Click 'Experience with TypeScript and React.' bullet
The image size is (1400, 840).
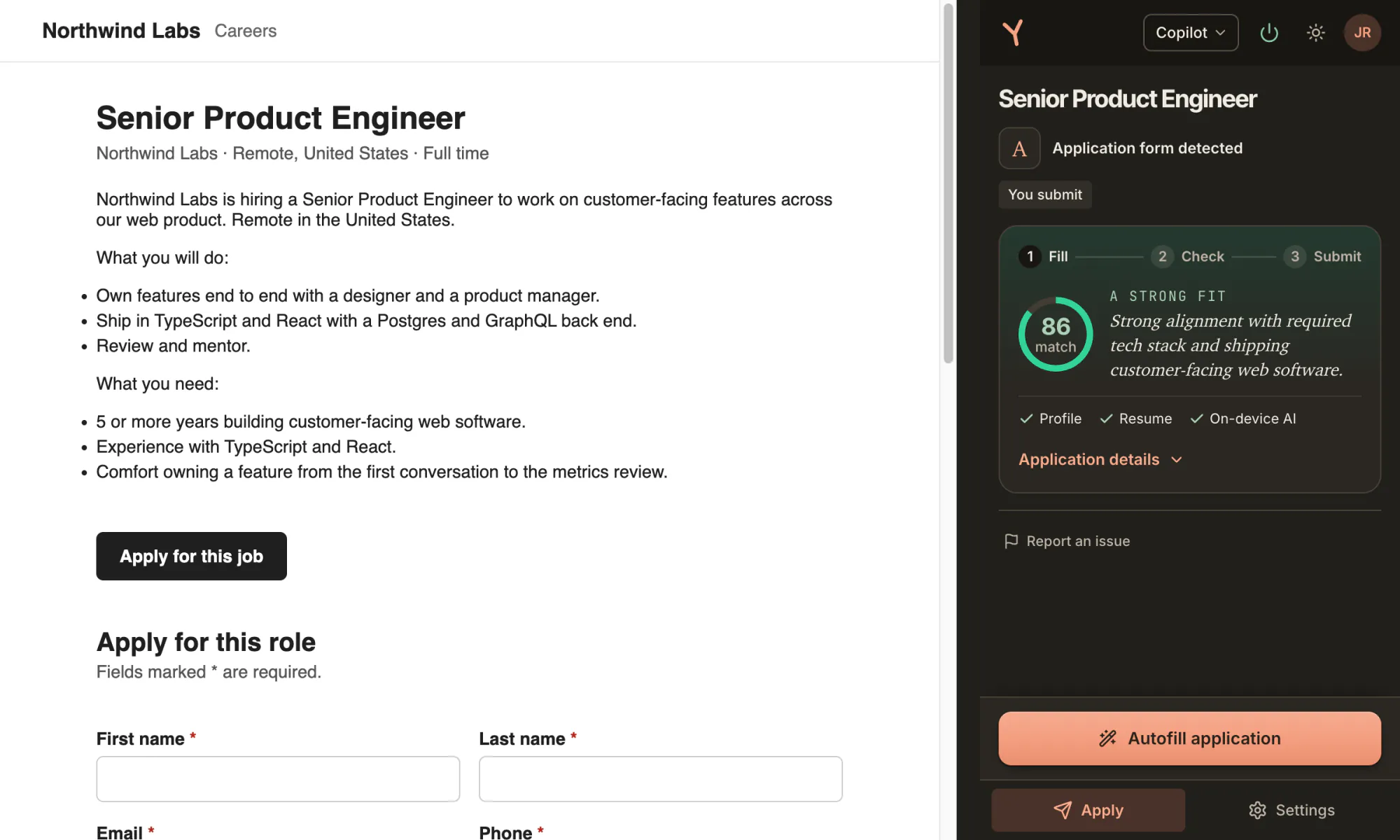point(246,447)
